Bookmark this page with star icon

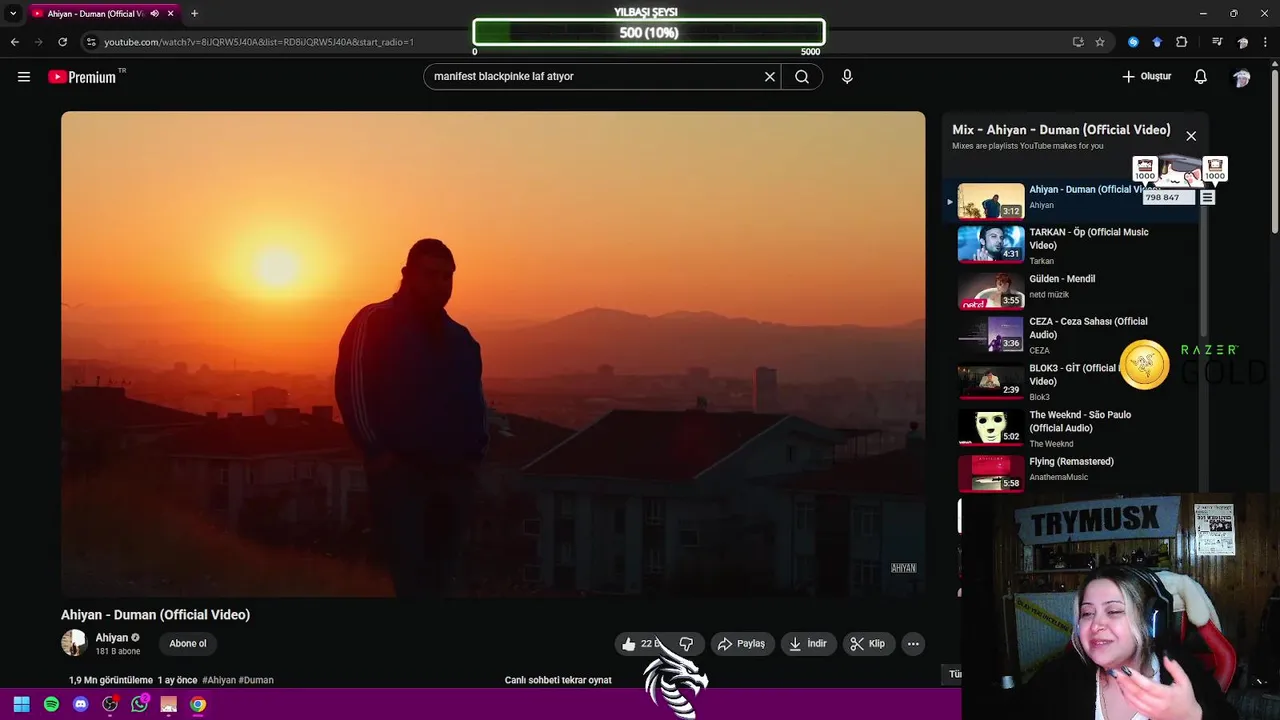tap(1100, 42)
